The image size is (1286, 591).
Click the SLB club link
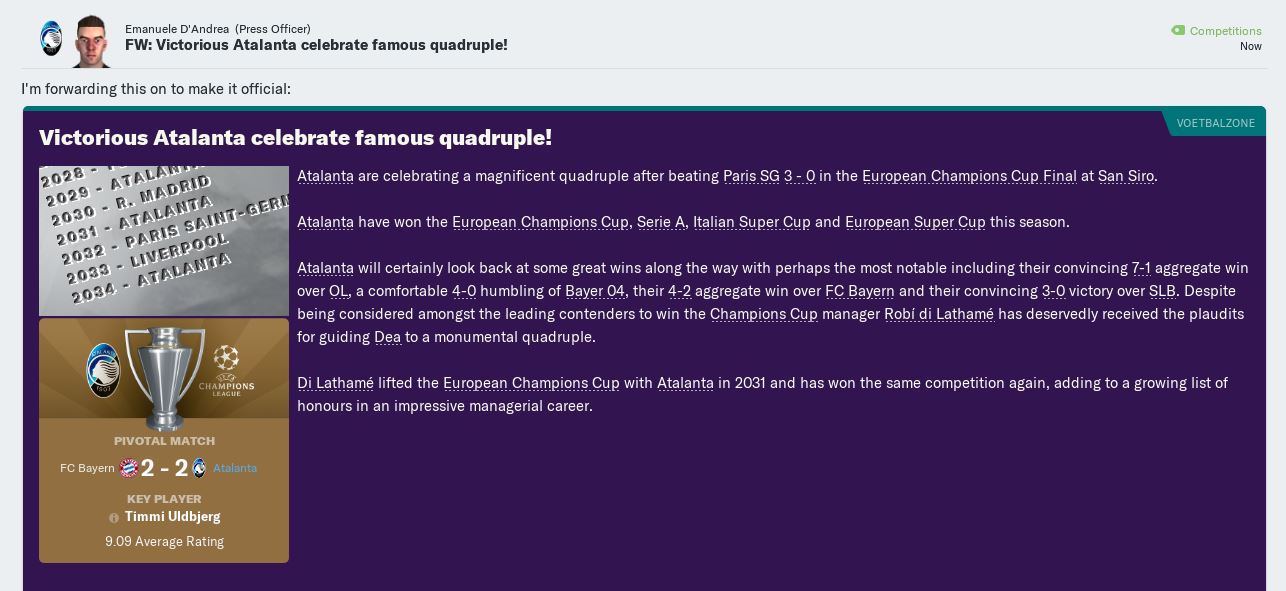point(1162,291)
